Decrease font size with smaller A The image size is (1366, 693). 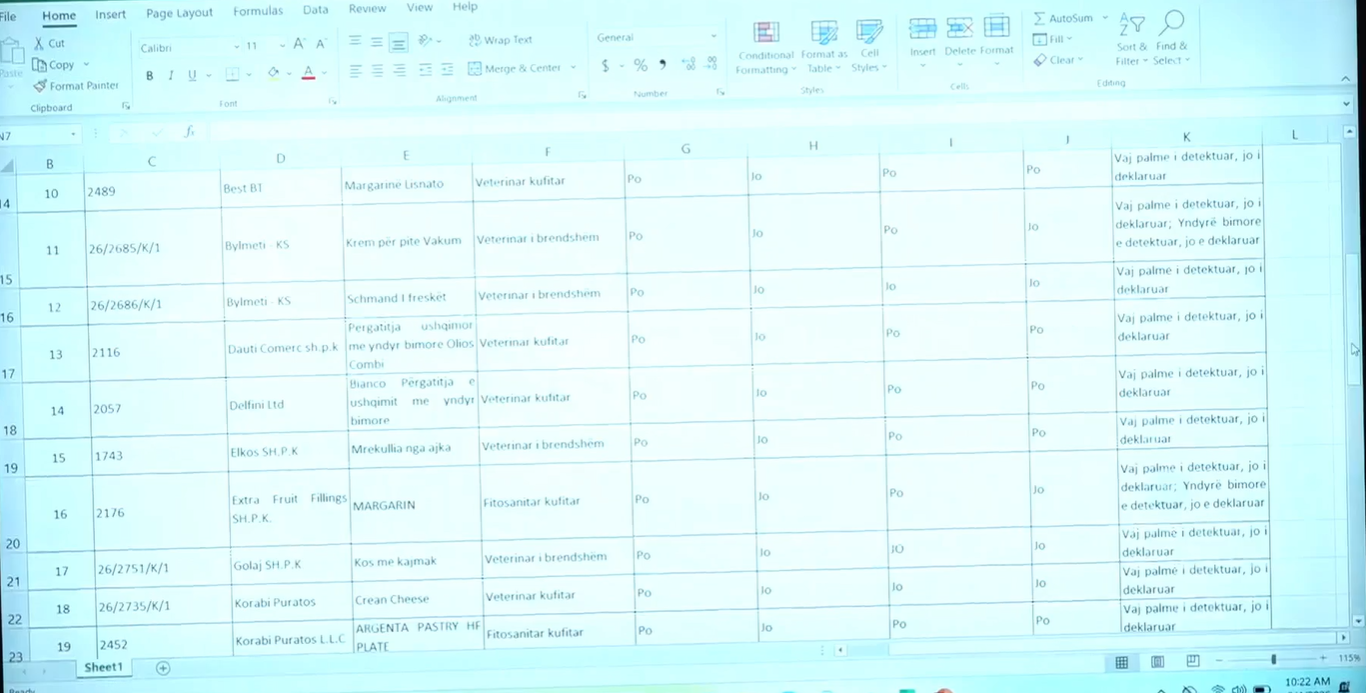(321, 44)
